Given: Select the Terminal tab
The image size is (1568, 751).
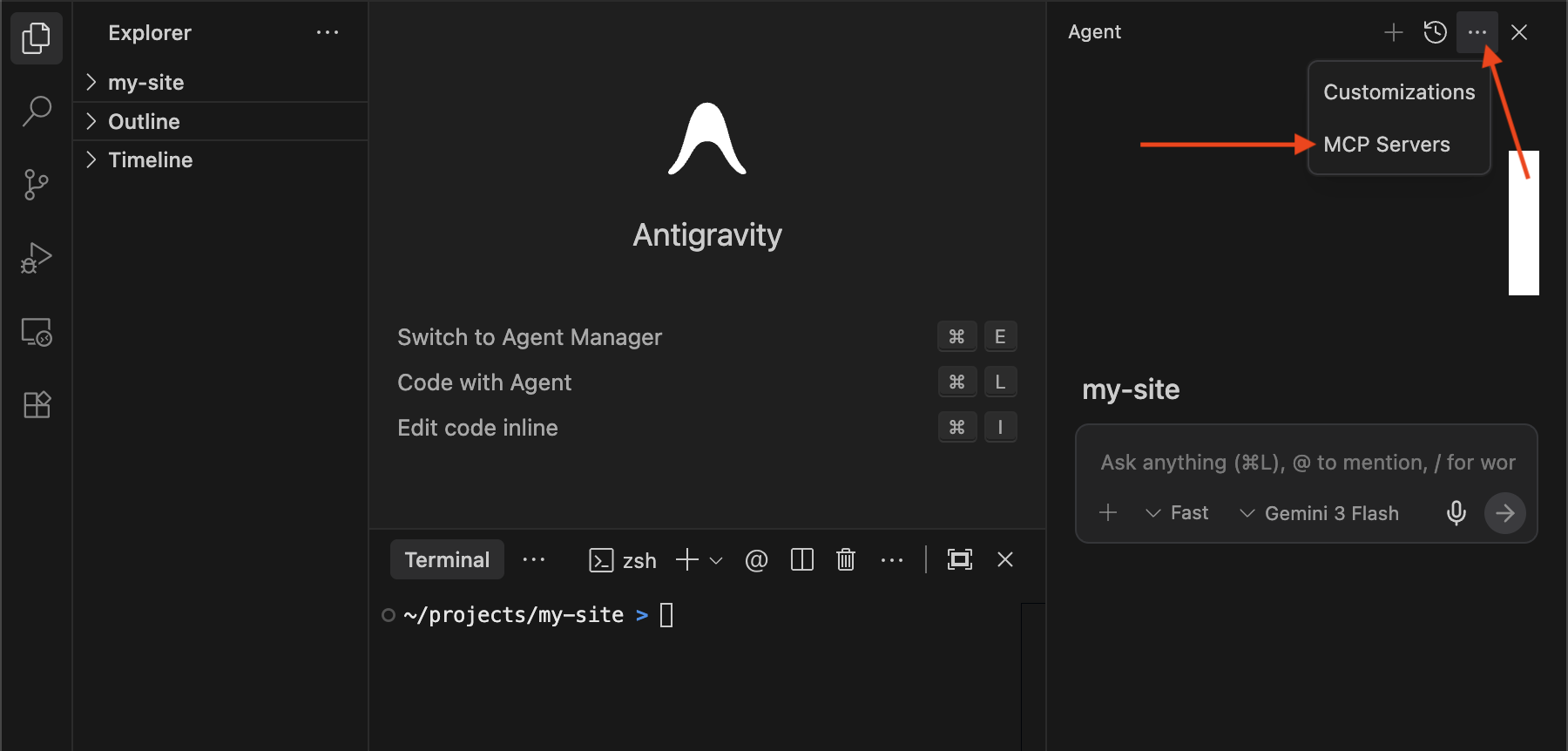Looking at the screenshot, I should (447, 559).
